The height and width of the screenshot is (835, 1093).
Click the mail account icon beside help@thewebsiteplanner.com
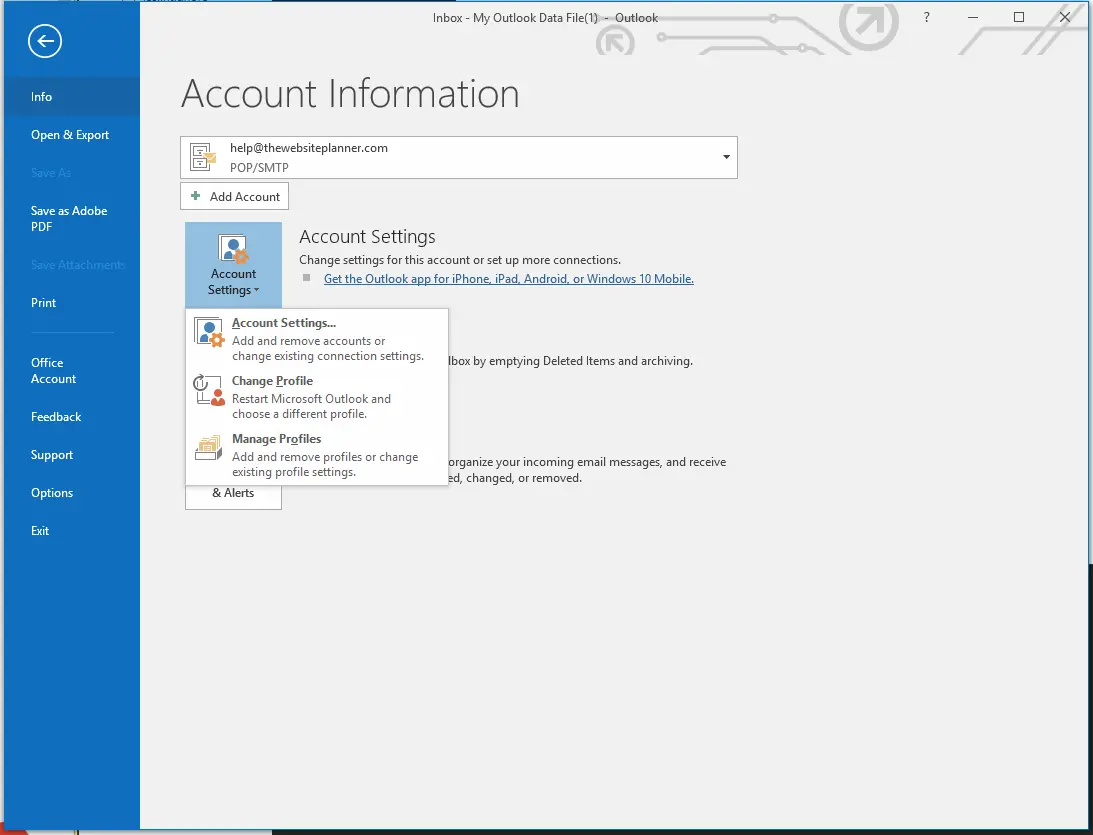(x=203, y=157)
